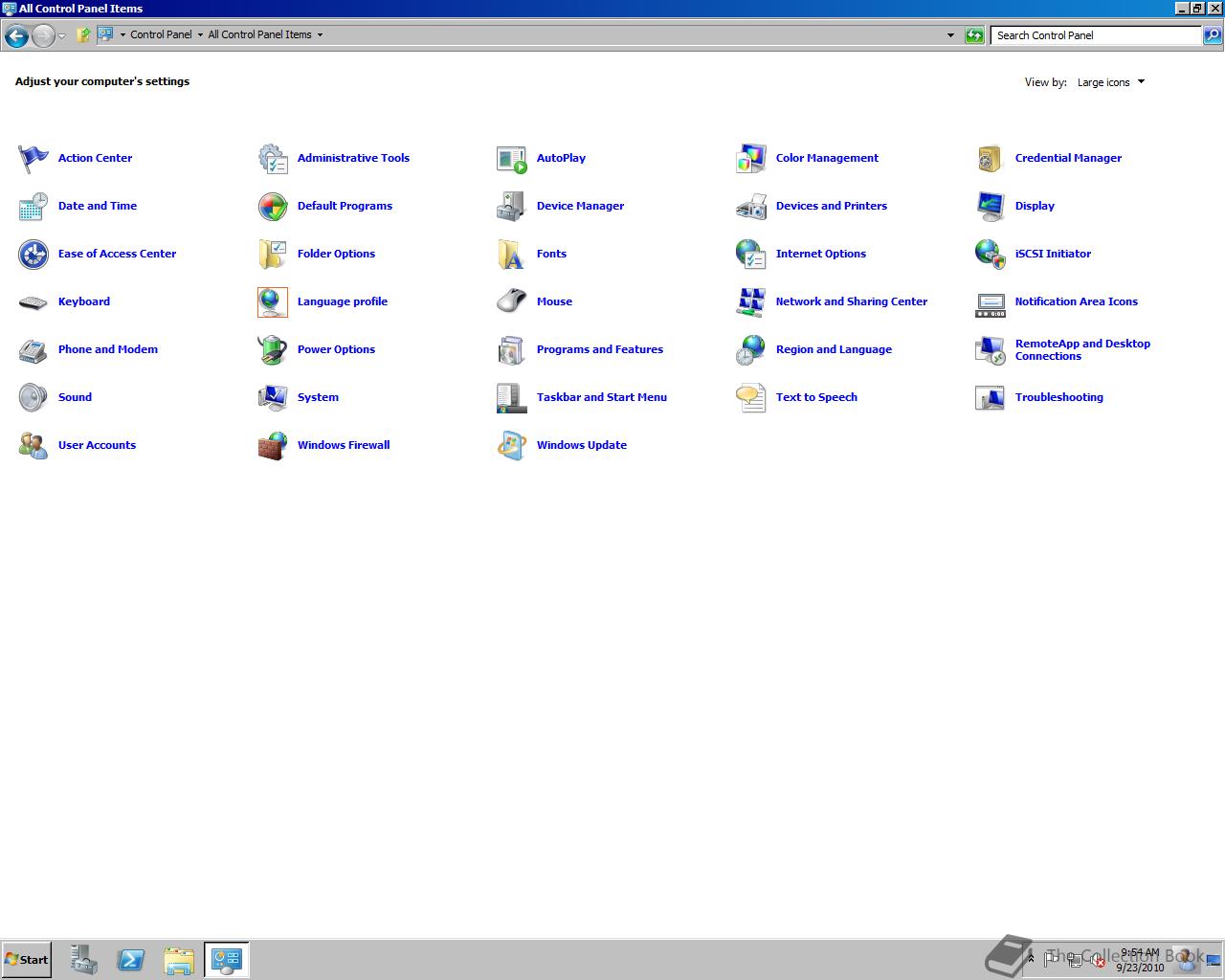
Task: Open the Windows Firewall brick wall icon
Action: click(x=273, y=446)
